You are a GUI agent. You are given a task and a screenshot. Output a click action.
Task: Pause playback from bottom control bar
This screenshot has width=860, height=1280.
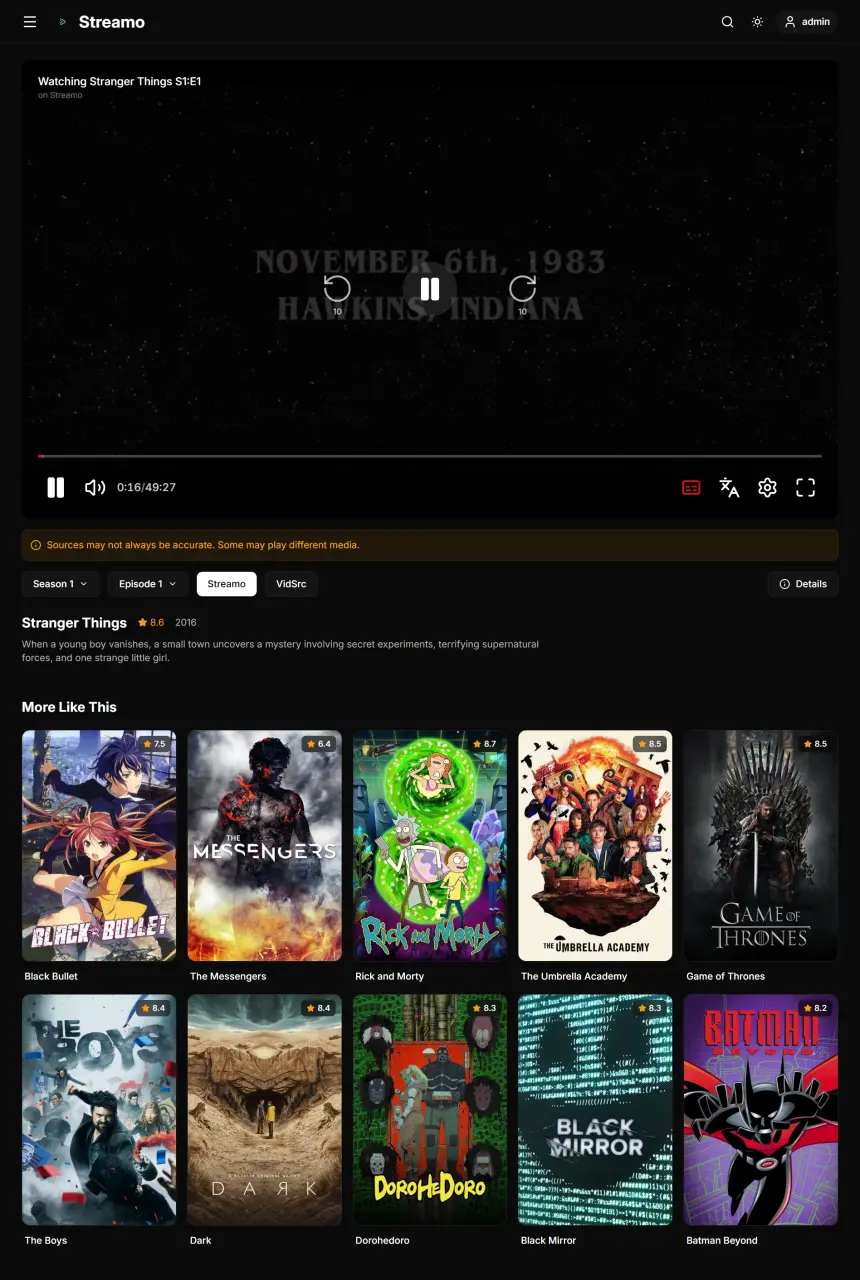(x=56, y=487)
